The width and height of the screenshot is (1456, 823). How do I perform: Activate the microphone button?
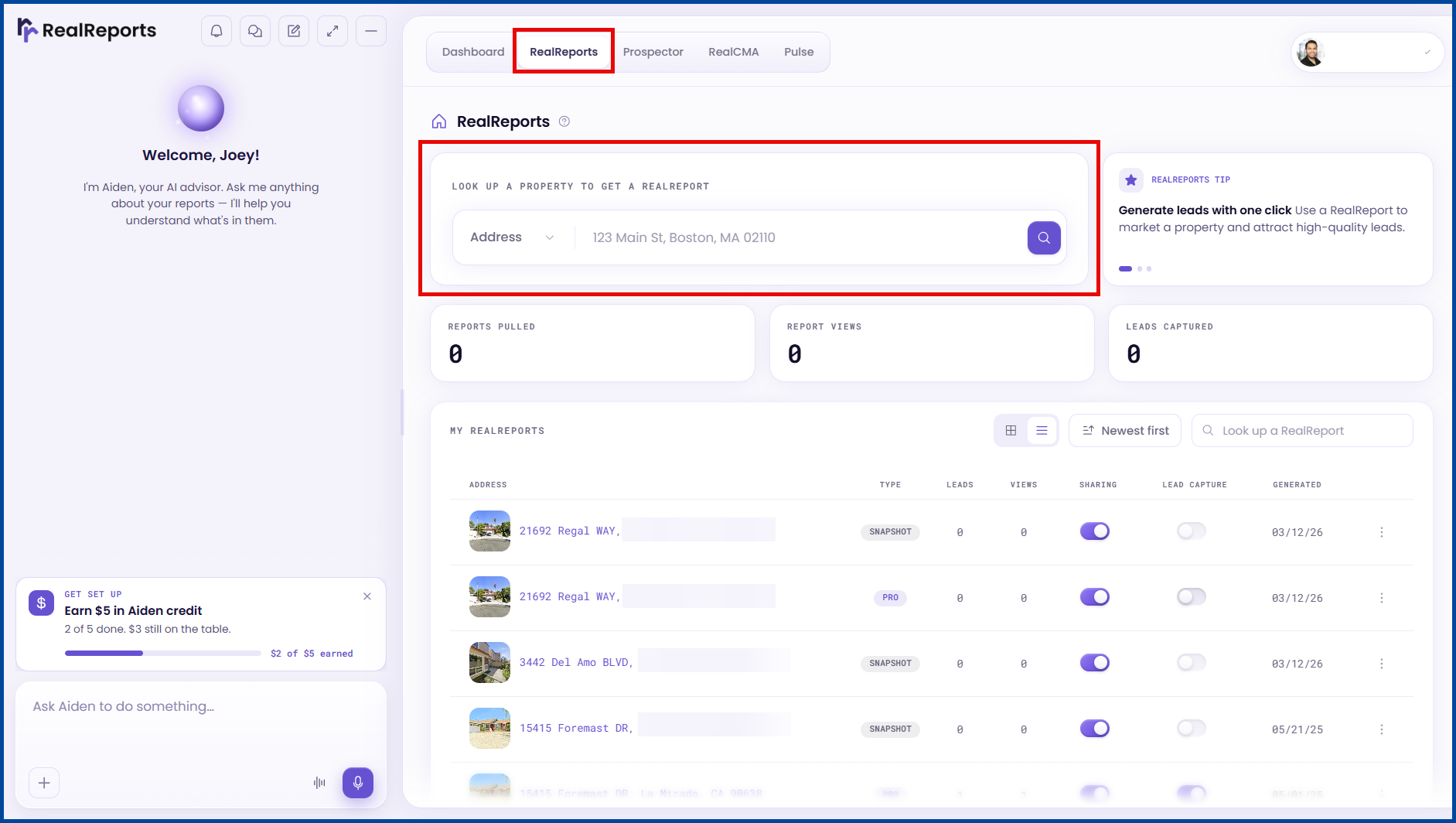358,783
